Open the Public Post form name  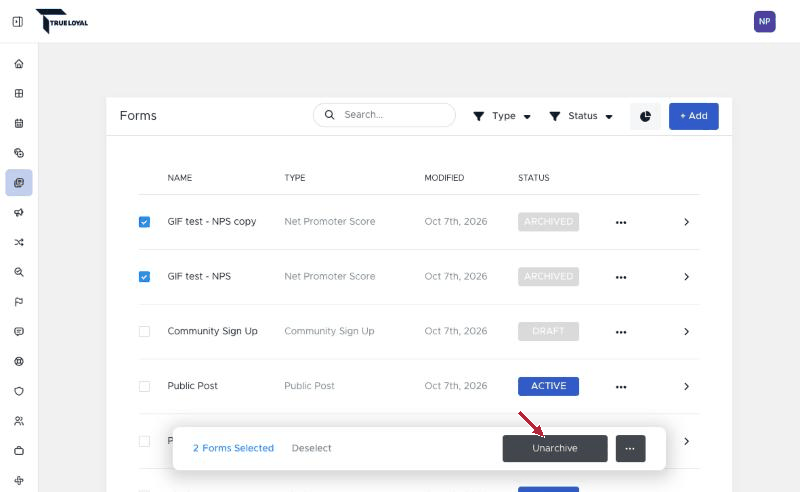192,386
